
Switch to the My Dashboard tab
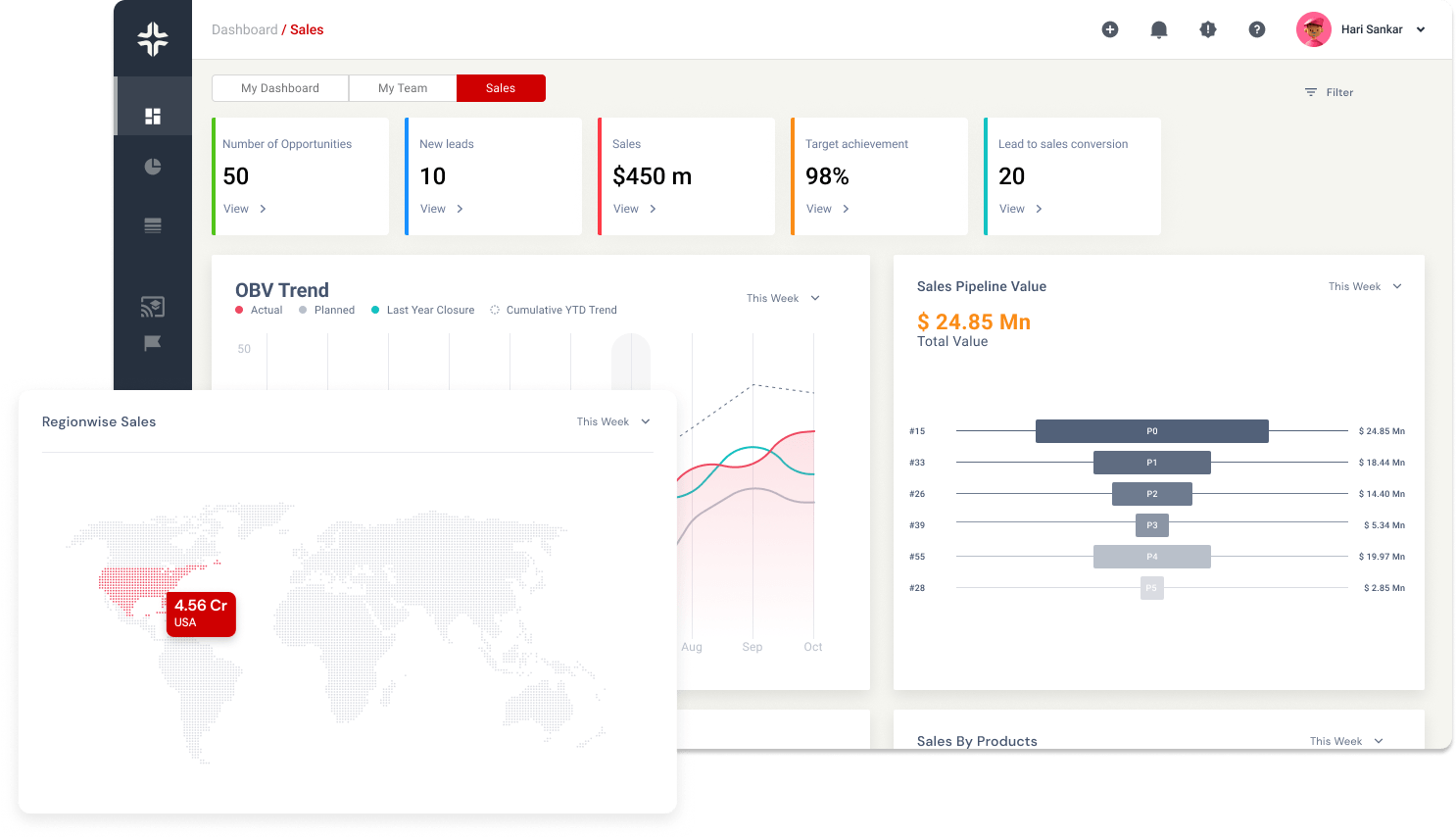280,88
